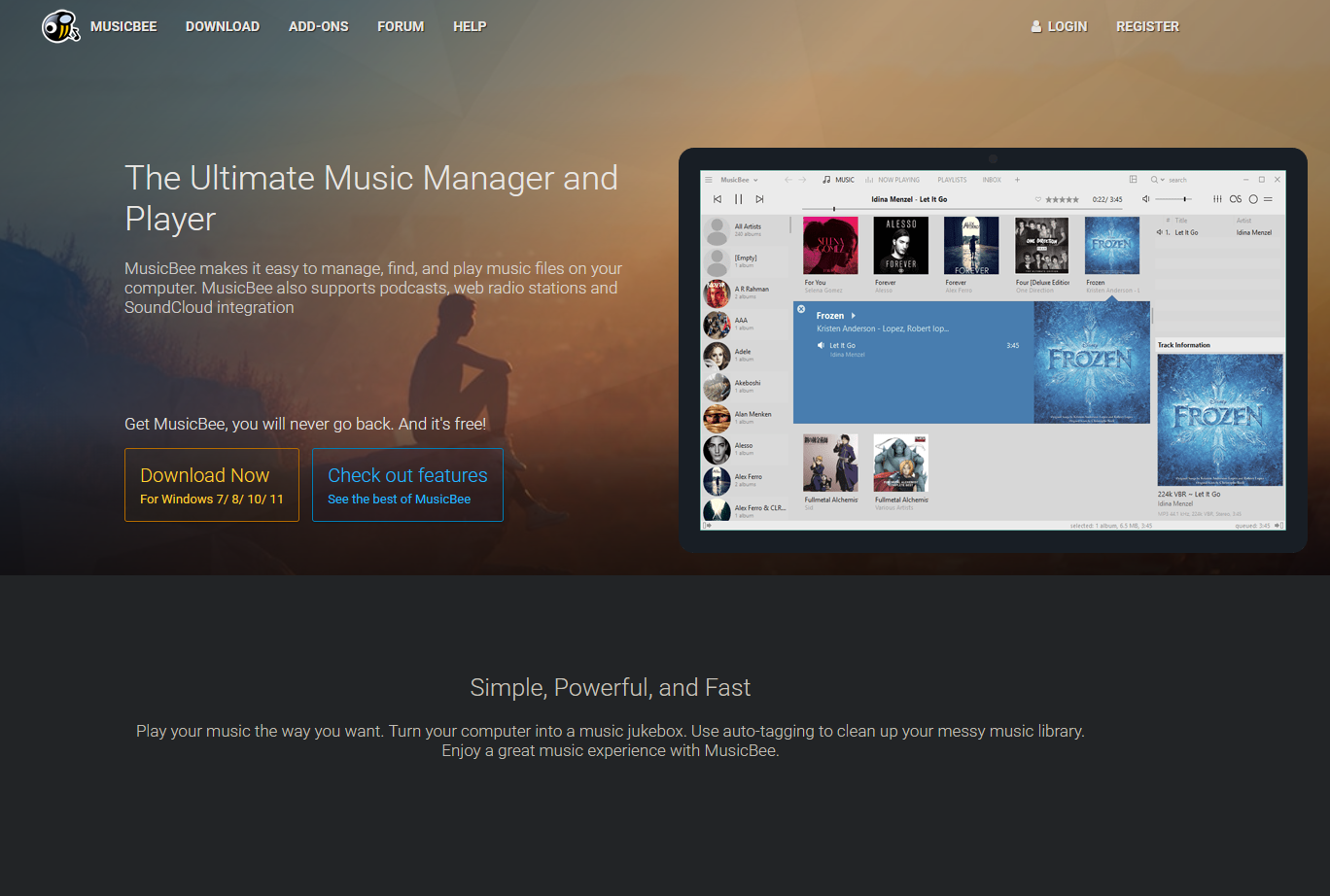Click the queued arrow icon in status bar
The height and width of the screenshot is (896, 1330).
point(1279,526)
